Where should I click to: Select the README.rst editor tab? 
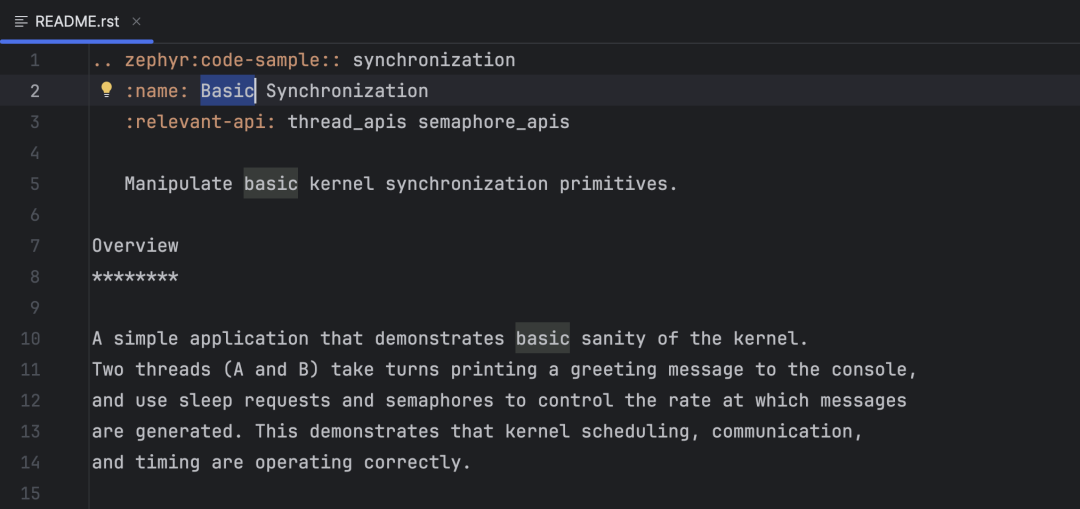[76, 21]
